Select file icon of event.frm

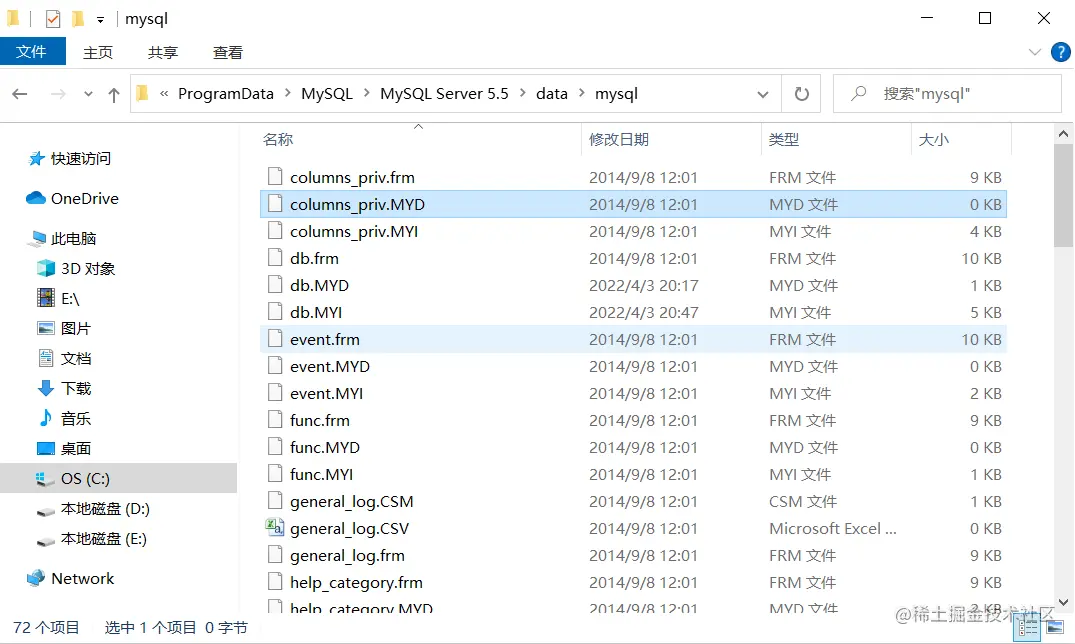coord(275,339)
